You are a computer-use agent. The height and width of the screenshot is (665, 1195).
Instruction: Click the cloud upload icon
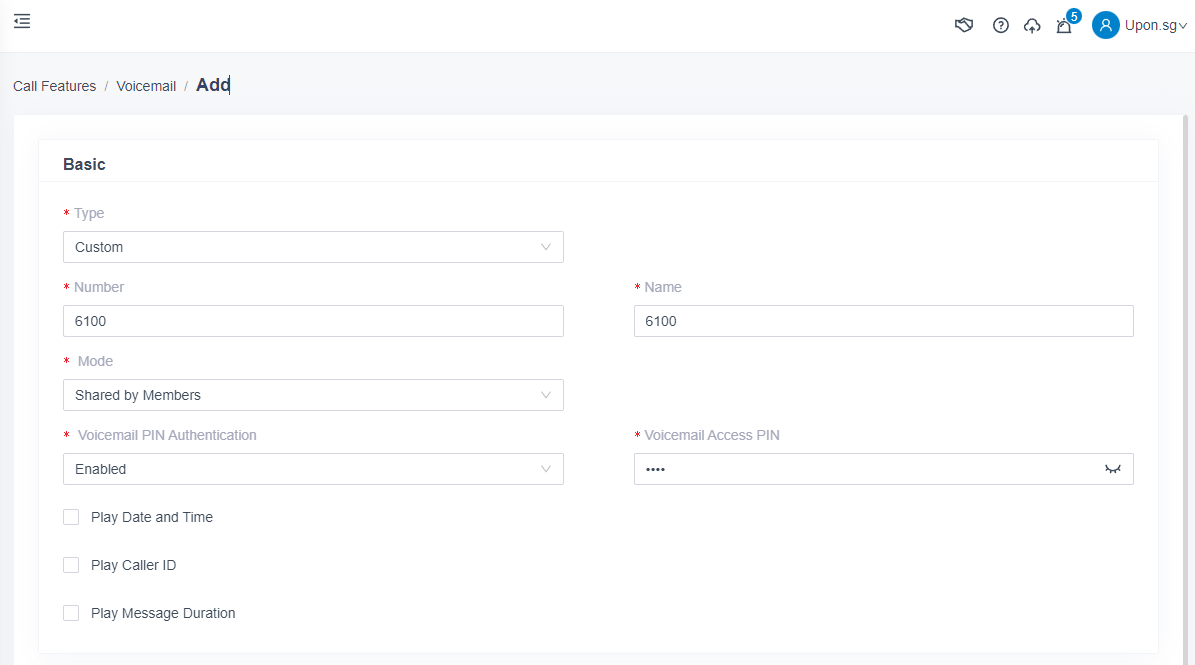tap(1032, 26)
